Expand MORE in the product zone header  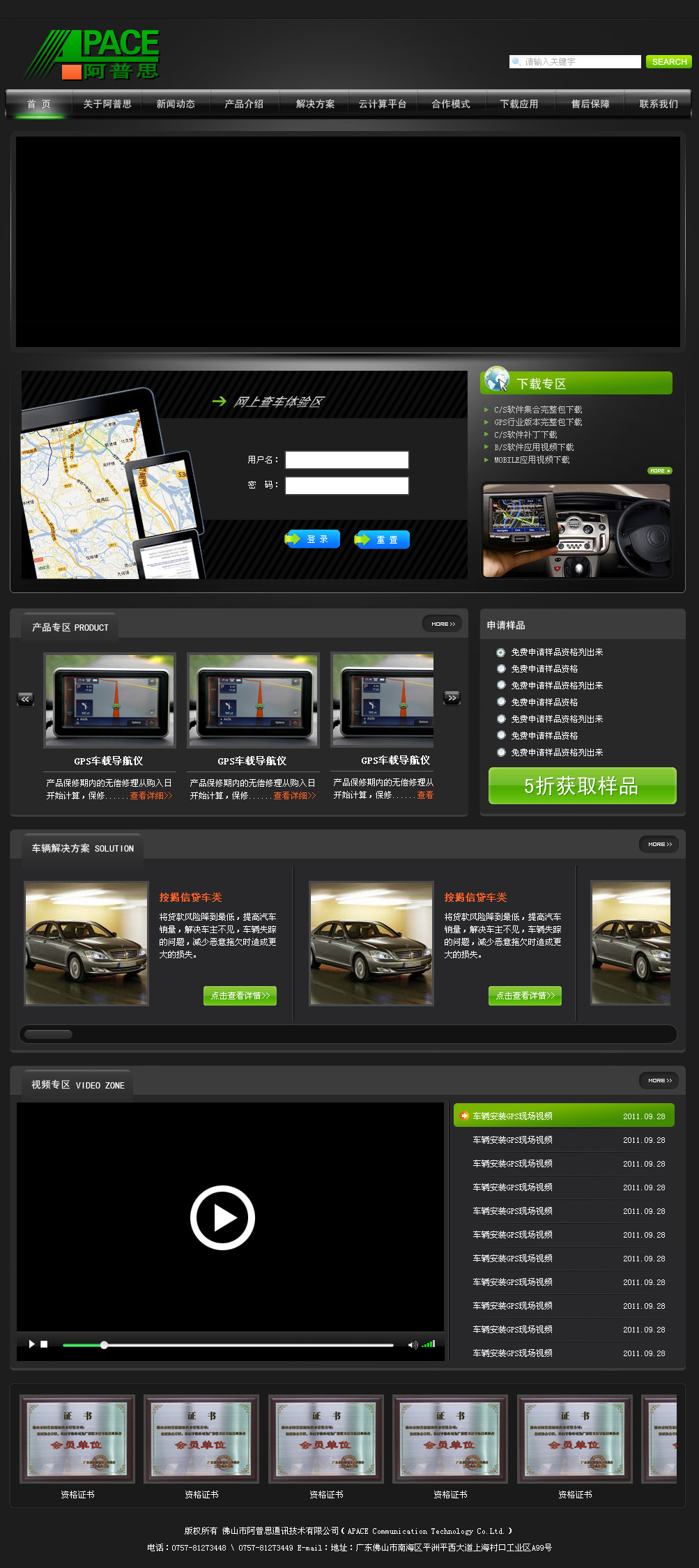click(x=443, y=624)
